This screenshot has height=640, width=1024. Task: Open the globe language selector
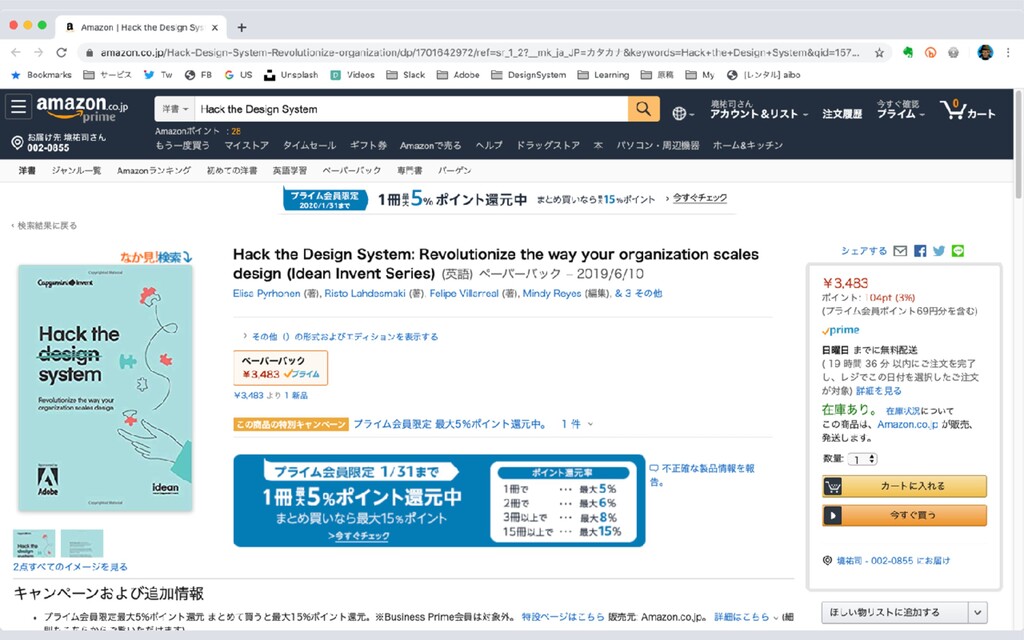click(x=683, y=114)
